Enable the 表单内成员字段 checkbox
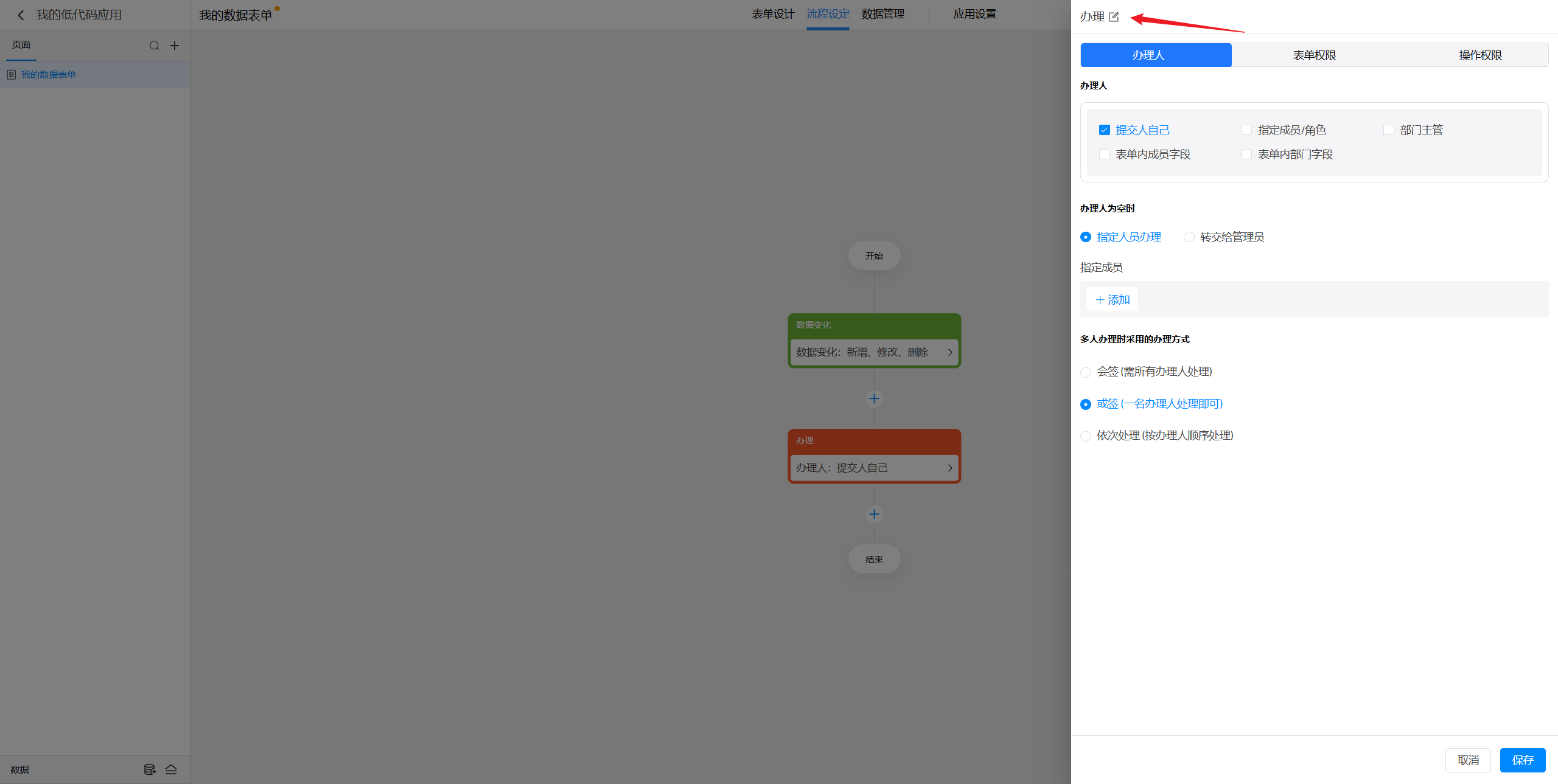Viewport: 1558px width, 784px height. pos(1105,154)
